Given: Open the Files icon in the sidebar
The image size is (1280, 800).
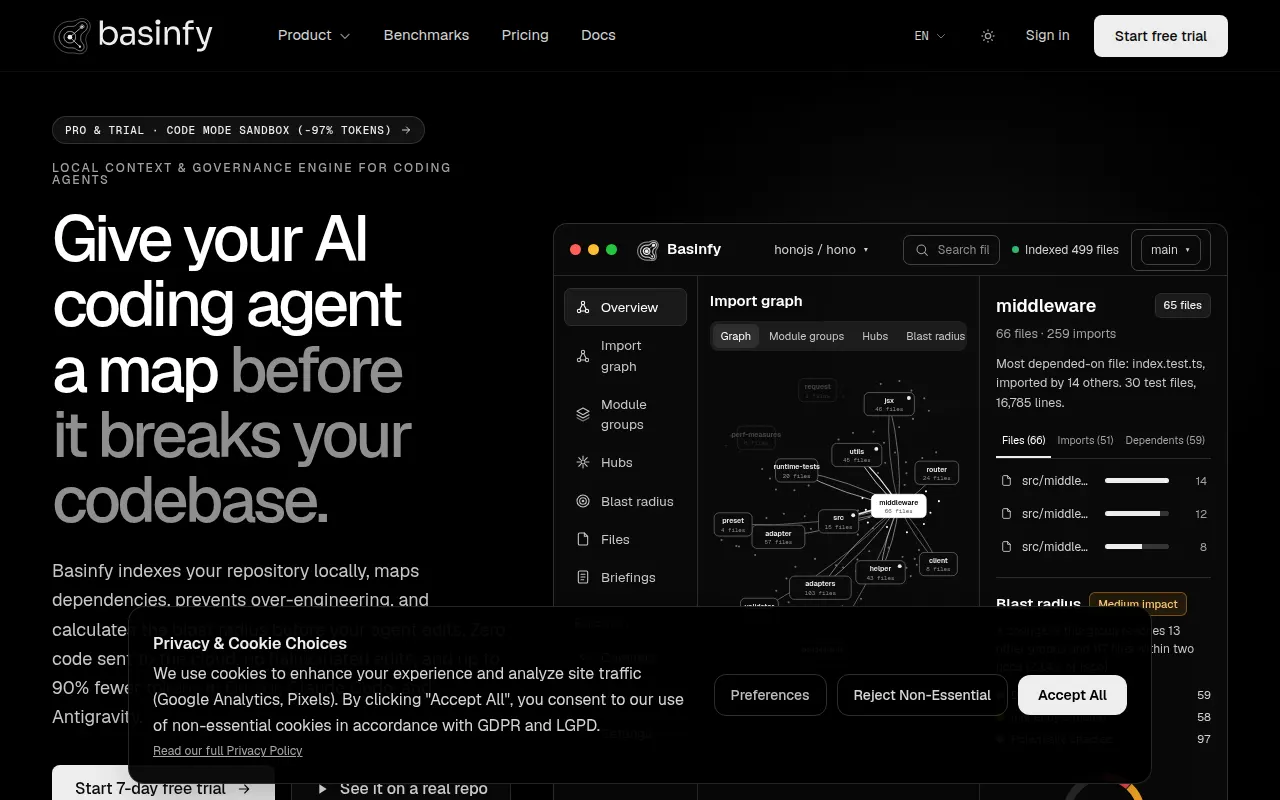Looking at the screenshot, I should 583,539.
